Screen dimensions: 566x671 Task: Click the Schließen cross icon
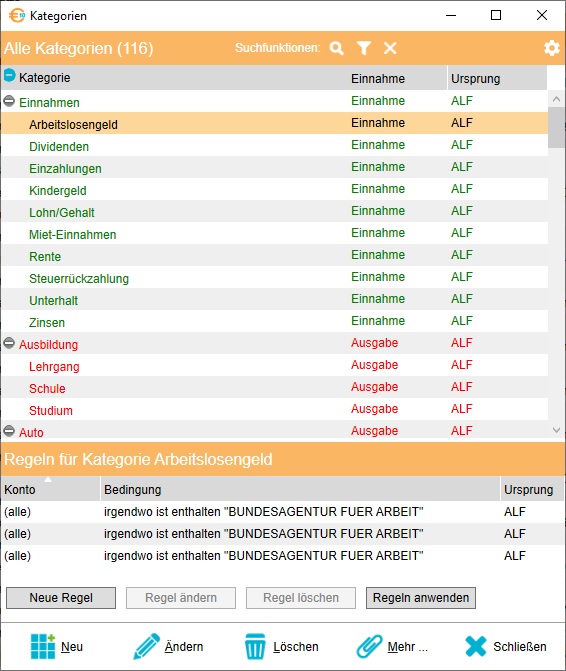click(x=476, y=646)
